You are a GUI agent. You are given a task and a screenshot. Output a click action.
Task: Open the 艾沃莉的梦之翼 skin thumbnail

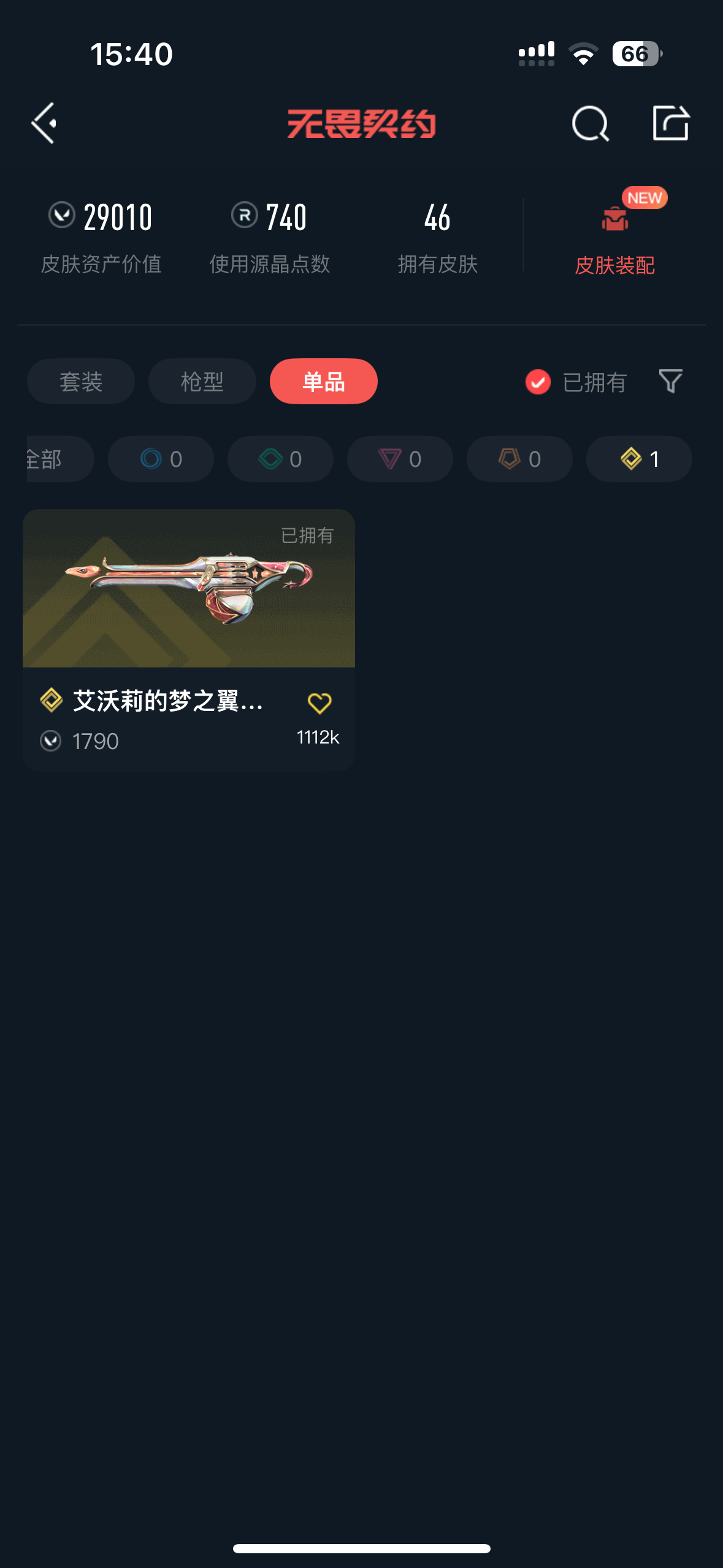tap(189, 588)
